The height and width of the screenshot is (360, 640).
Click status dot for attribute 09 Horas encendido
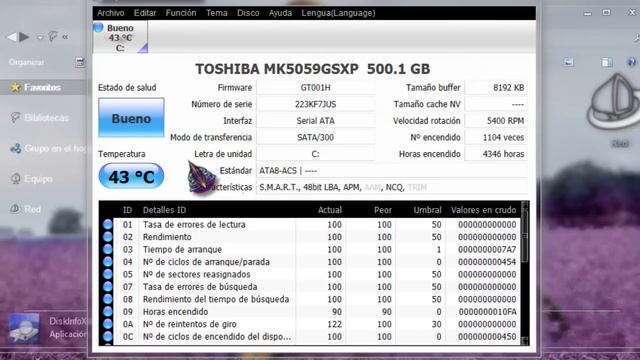click(108, 311)
